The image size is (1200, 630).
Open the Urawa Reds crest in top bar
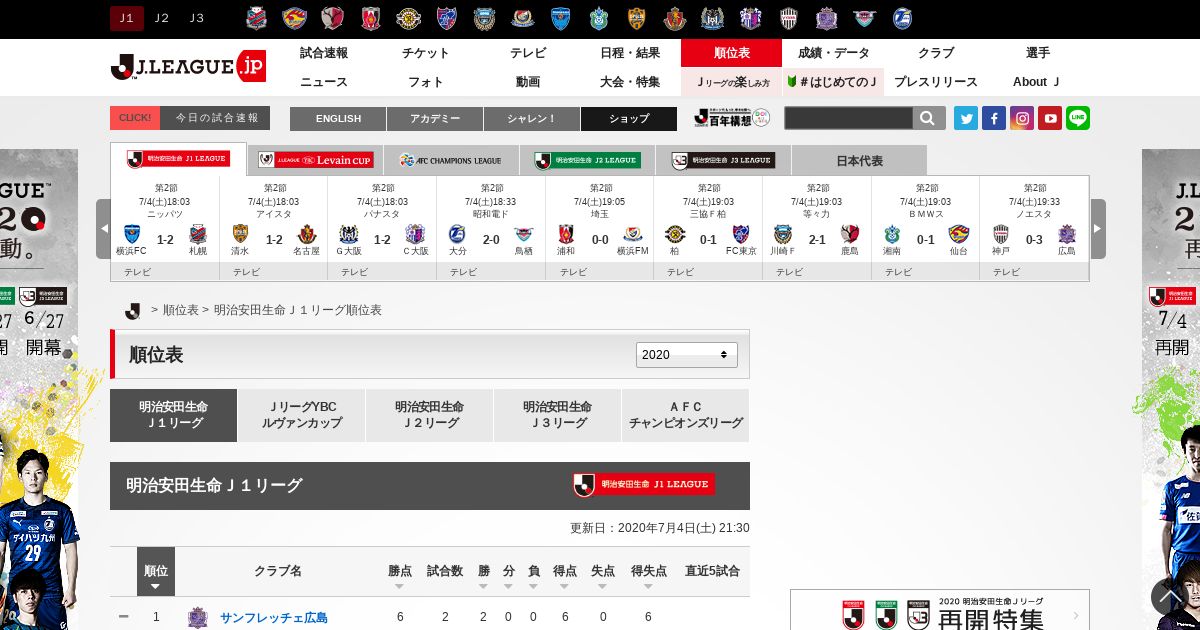pos(371,18)
